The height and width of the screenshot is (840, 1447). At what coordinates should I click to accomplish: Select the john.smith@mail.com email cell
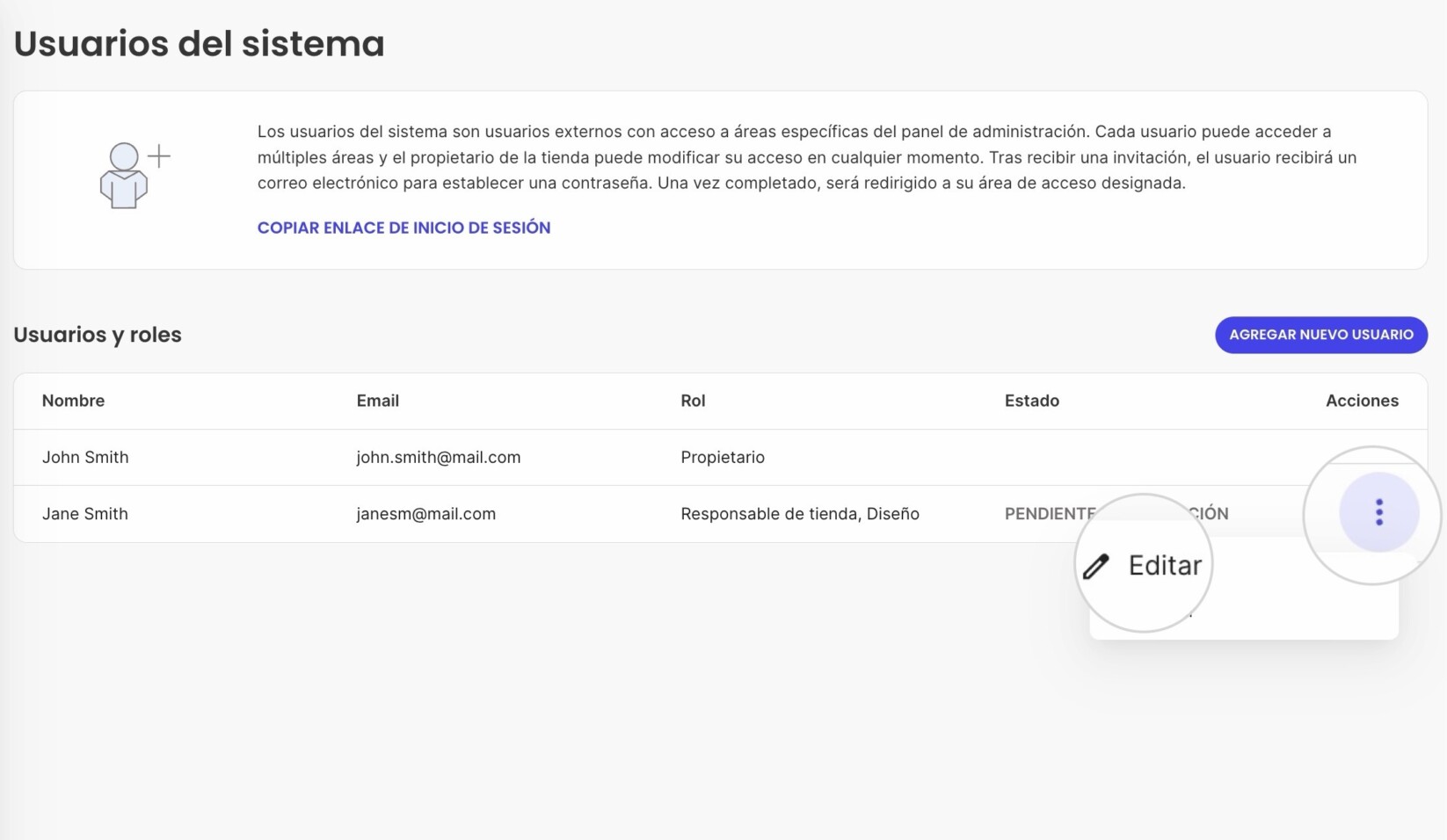click(x=438, y=457)
